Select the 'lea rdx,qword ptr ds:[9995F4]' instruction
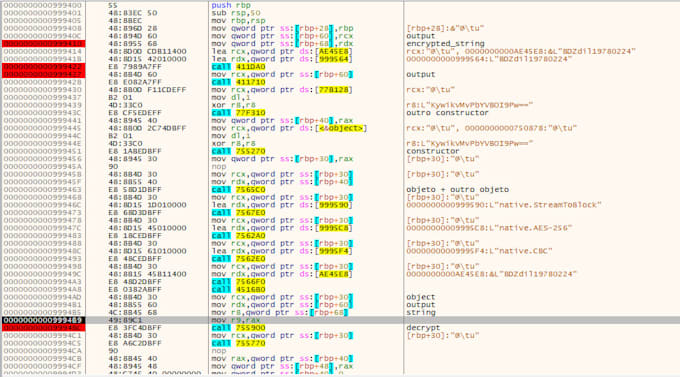The width and height of the screenshot is (680, 377). tap(282, 251)
